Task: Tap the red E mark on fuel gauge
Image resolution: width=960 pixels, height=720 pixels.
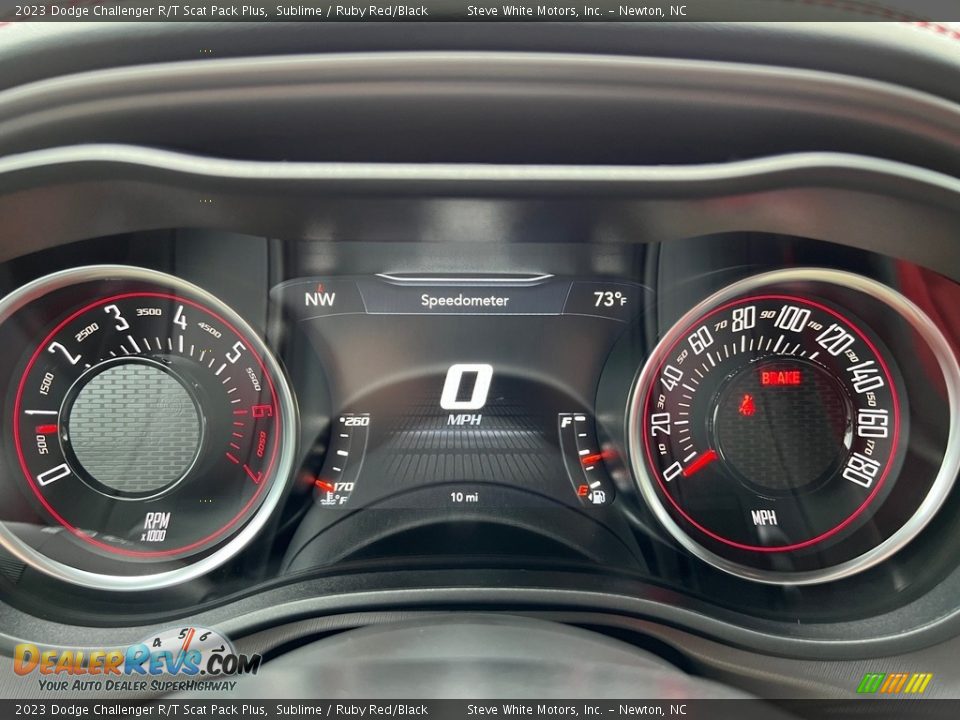Action: pyautogui.click(x=582, y=490)
